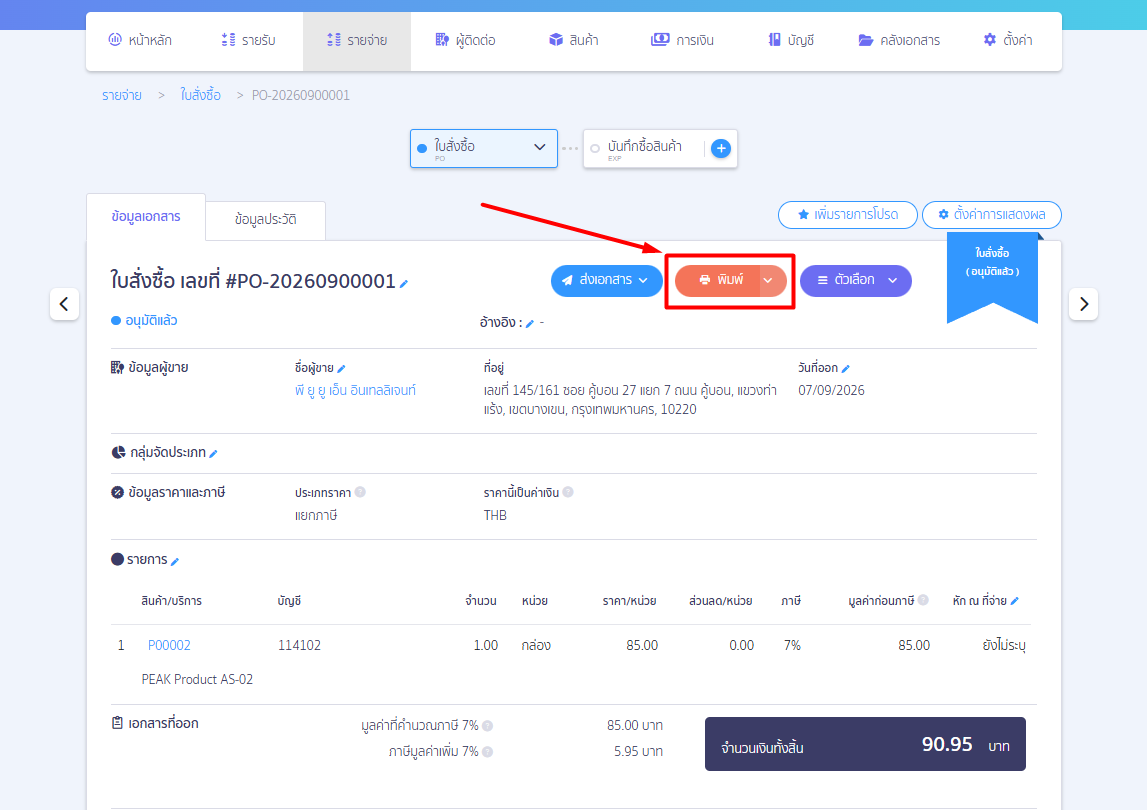
Task: Click the help icon next to ประเภทราคา
Action: [x=360, y=492]
